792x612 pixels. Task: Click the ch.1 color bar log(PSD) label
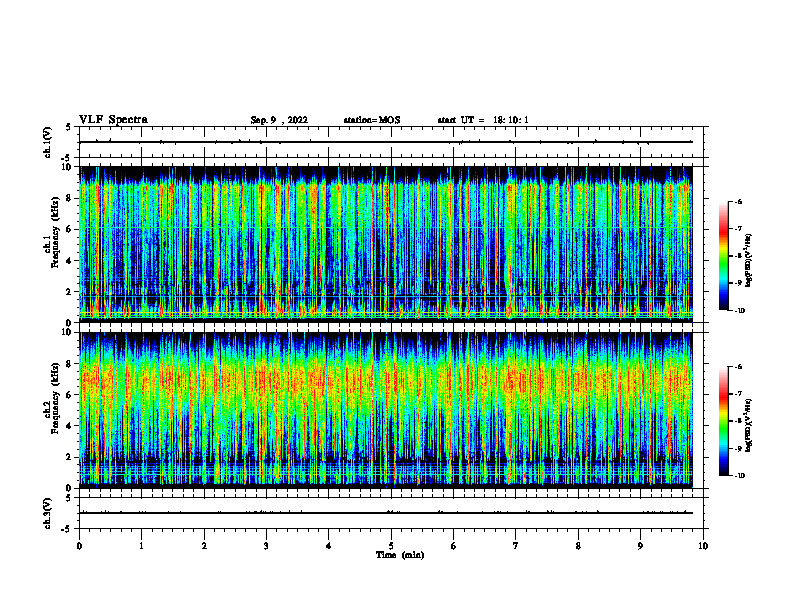click(749, 261)
